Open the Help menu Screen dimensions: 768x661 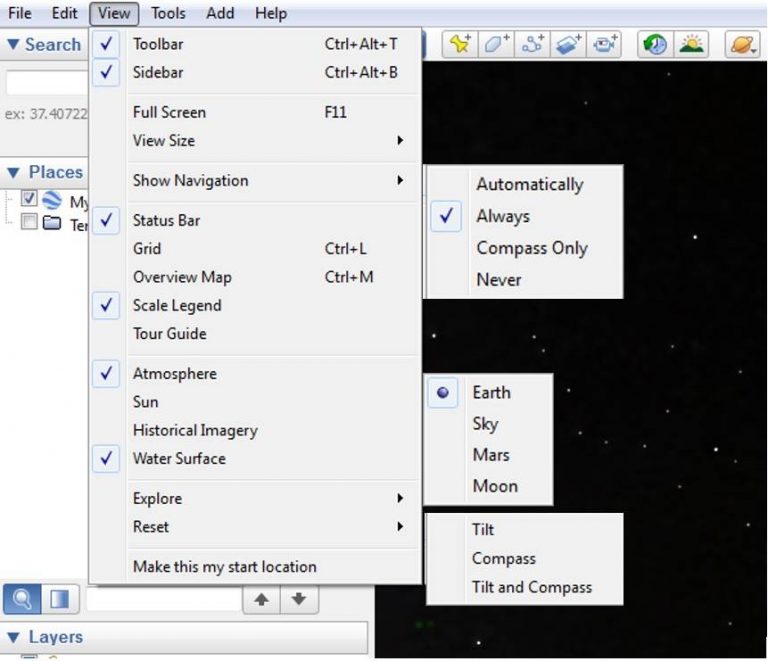pos(271,13)
